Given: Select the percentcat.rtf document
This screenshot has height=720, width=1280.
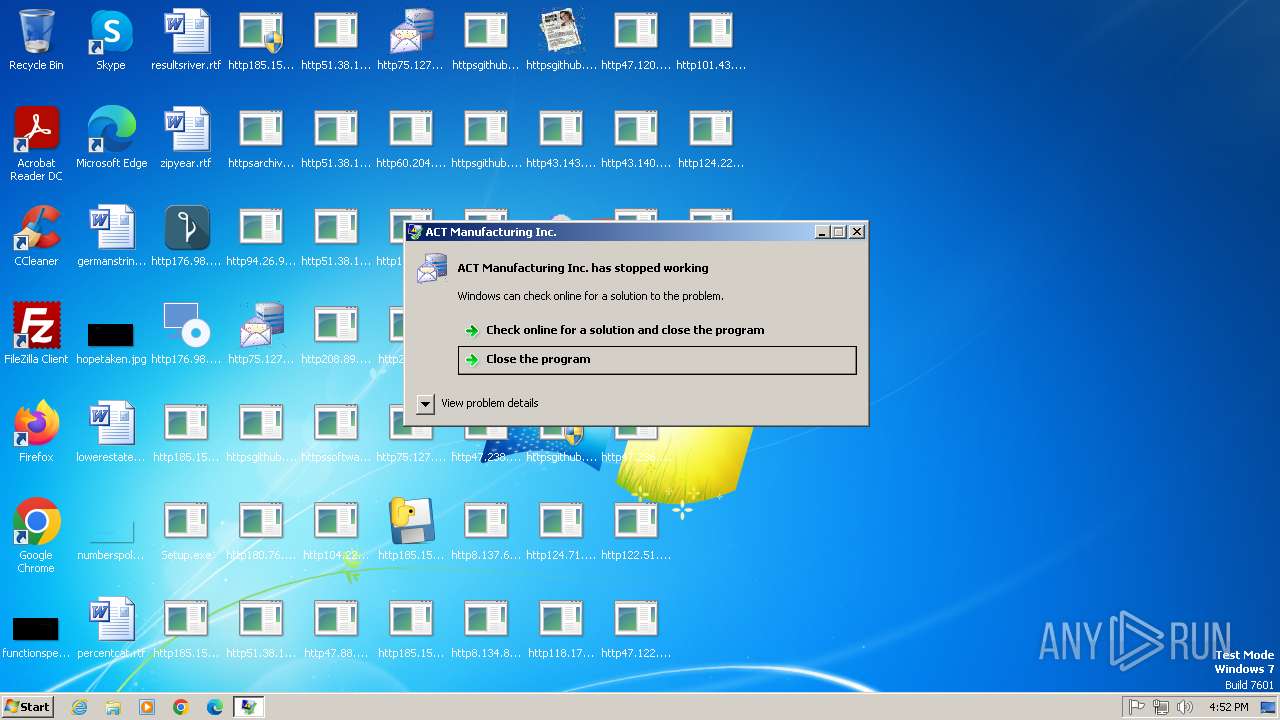Looking at the screenshot, I should click(x=111, y=628).
